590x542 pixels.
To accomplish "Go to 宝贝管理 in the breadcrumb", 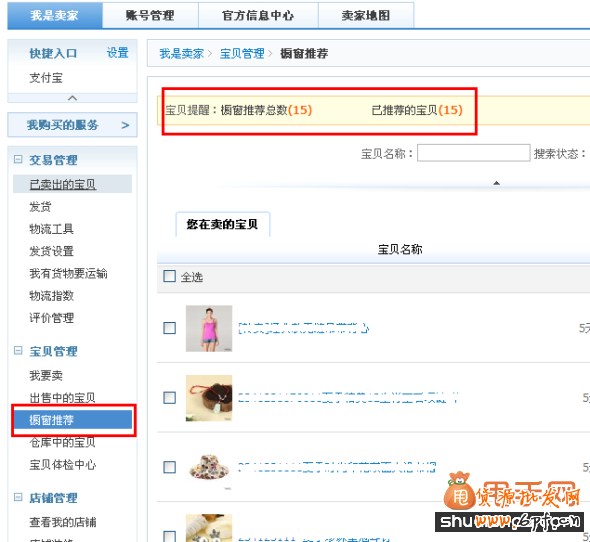I will click(x=242, y=53).
